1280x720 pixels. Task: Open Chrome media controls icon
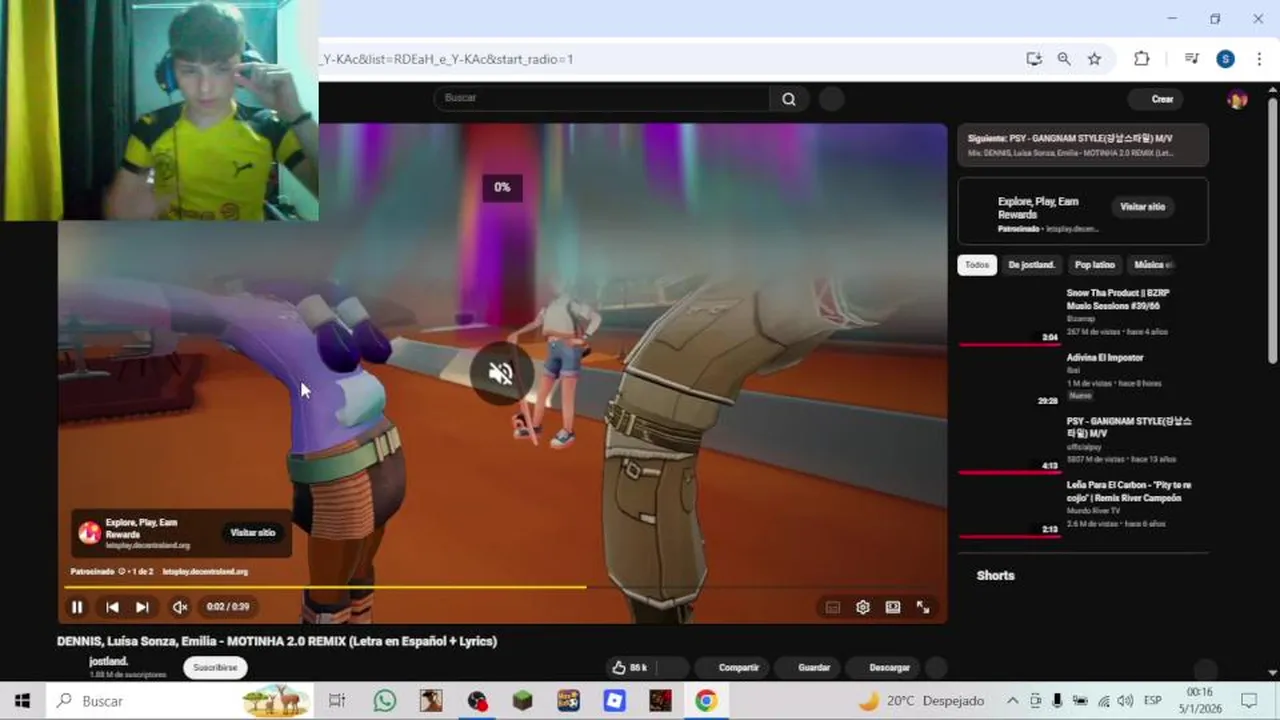[x=1191, y=59]
